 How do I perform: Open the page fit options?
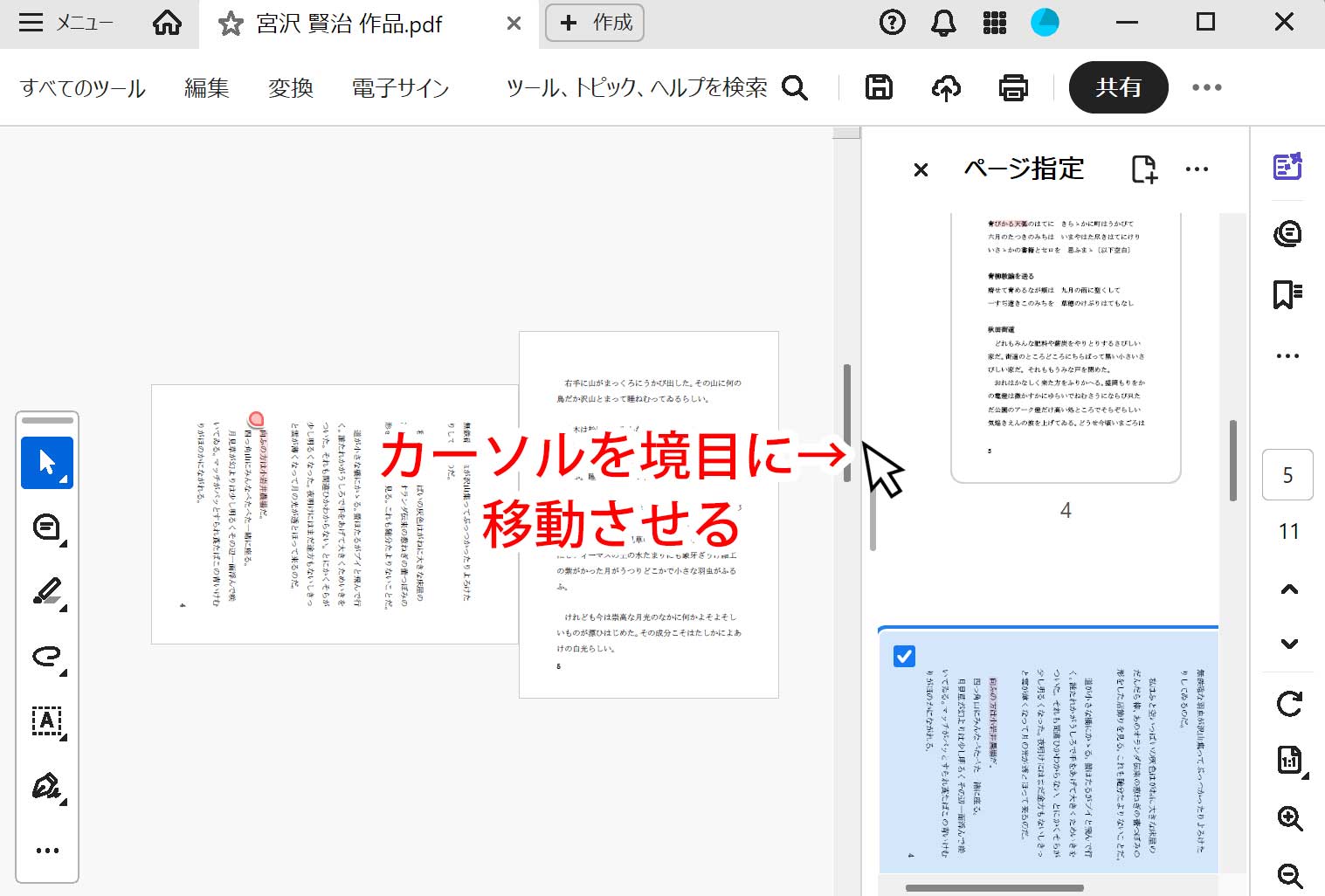tap(1290, 761)
